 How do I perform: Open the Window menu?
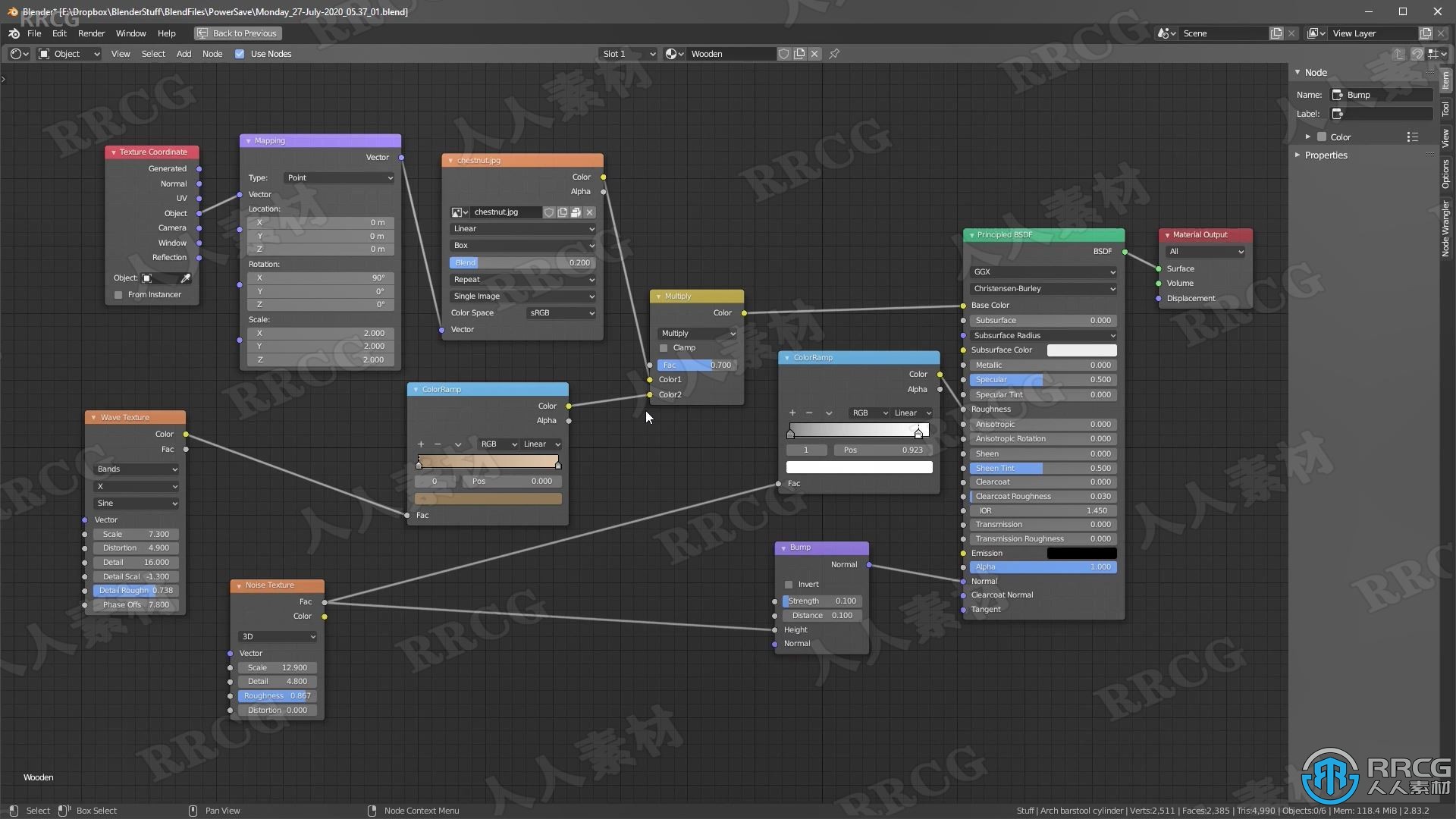pyautogui.click(x=130, y=33)
